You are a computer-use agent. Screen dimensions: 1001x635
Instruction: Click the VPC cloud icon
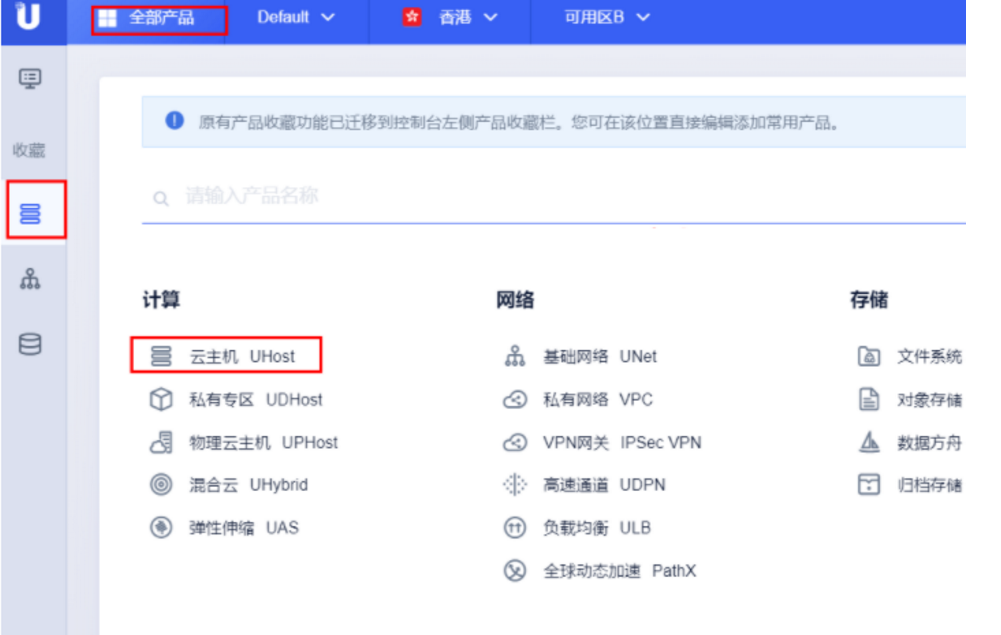pos(515,400)
